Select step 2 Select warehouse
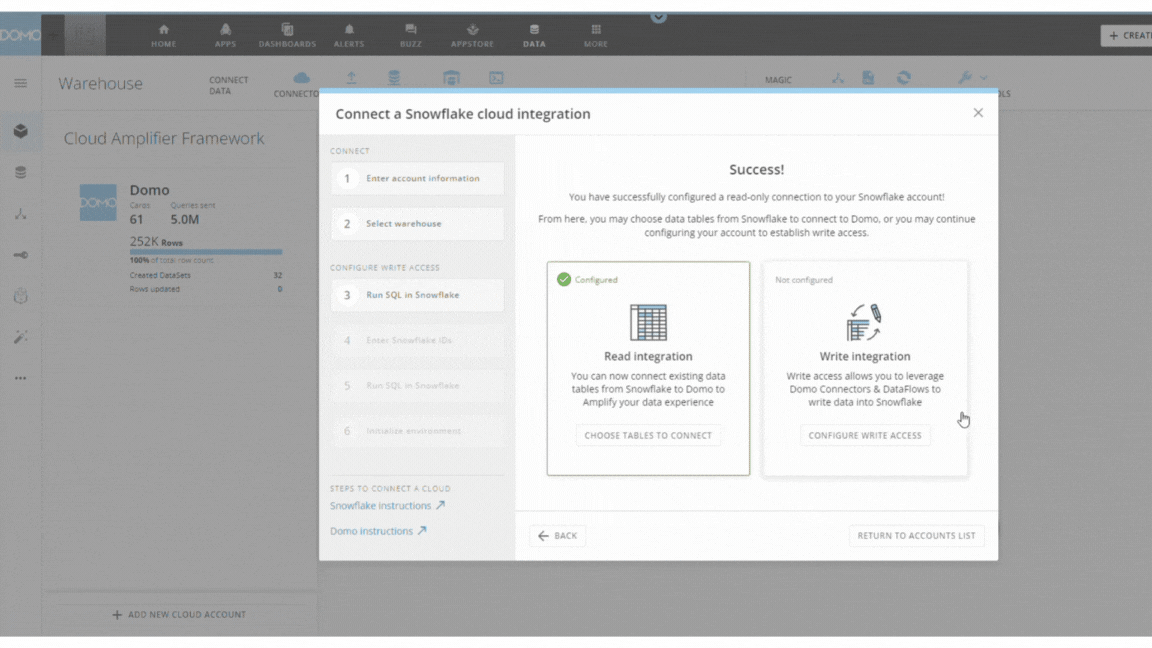 coord(417,224)
